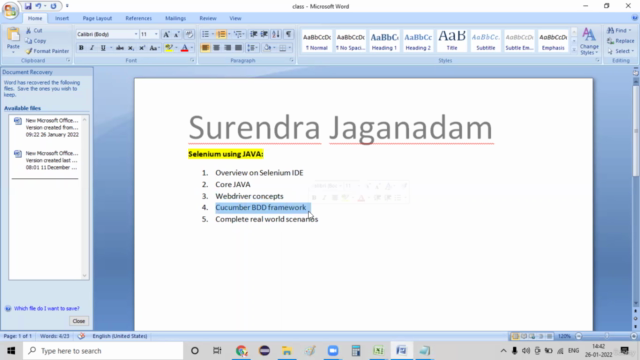Click Windows taskbar search box
Screen dimensions: 640x360
(103, 351)
